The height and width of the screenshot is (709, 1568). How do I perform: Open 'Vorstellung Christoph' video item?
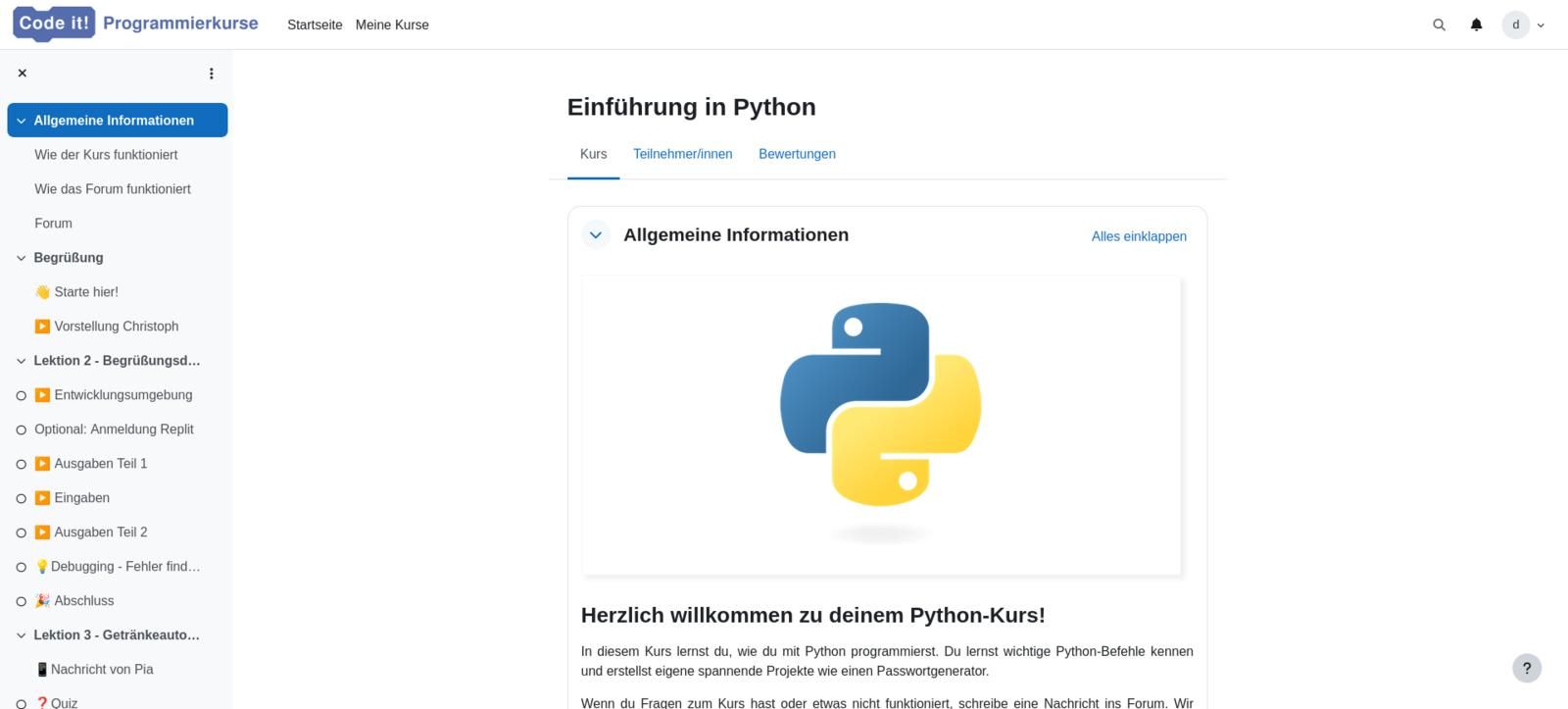[x=107, y=327]
